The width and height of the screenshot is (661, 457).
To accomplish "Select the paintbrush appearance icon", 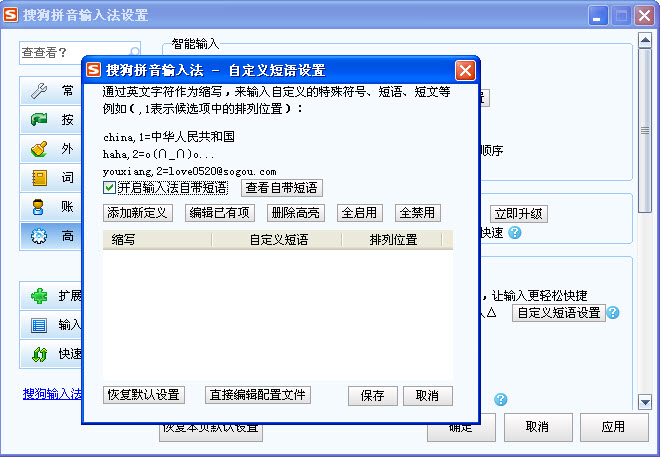I will tap(39, 149).
